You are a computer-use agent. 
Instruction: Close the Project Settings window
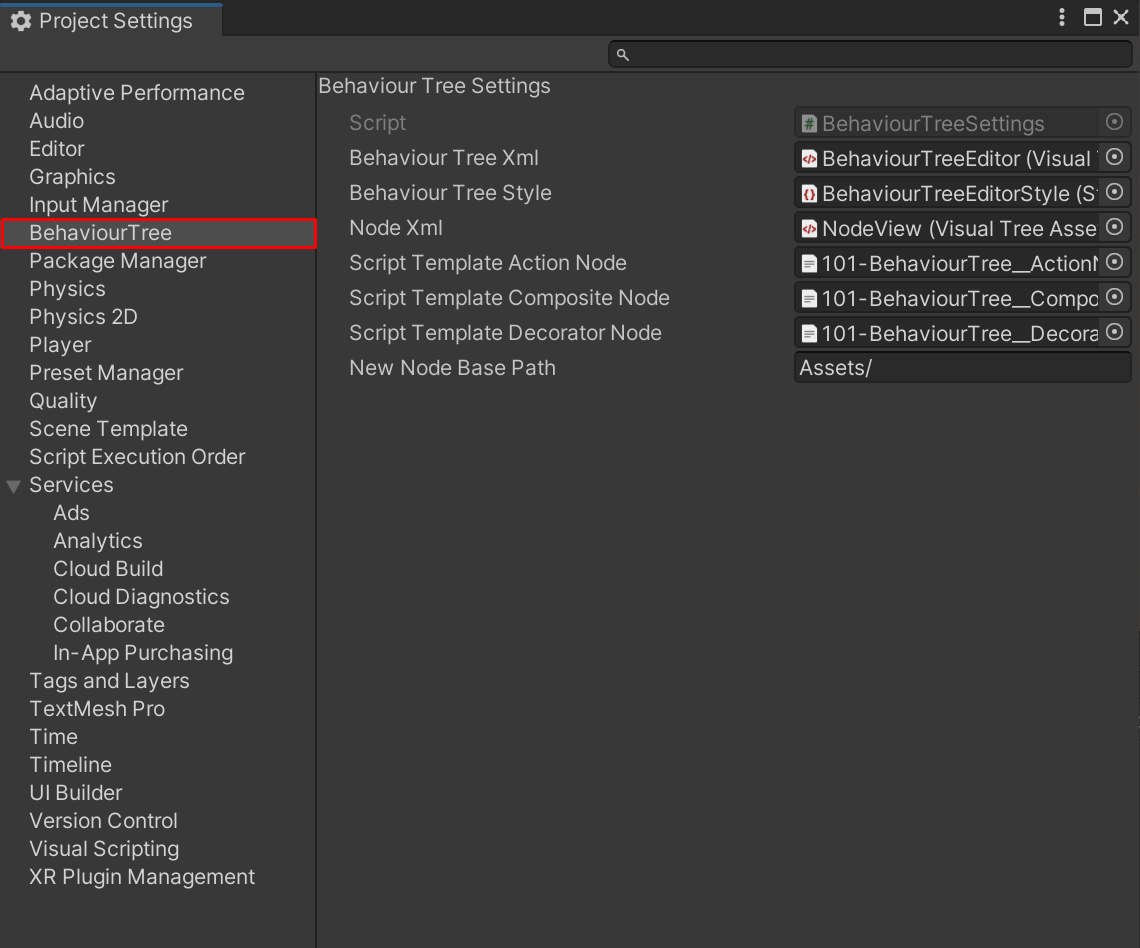[x=1120, y=17]
